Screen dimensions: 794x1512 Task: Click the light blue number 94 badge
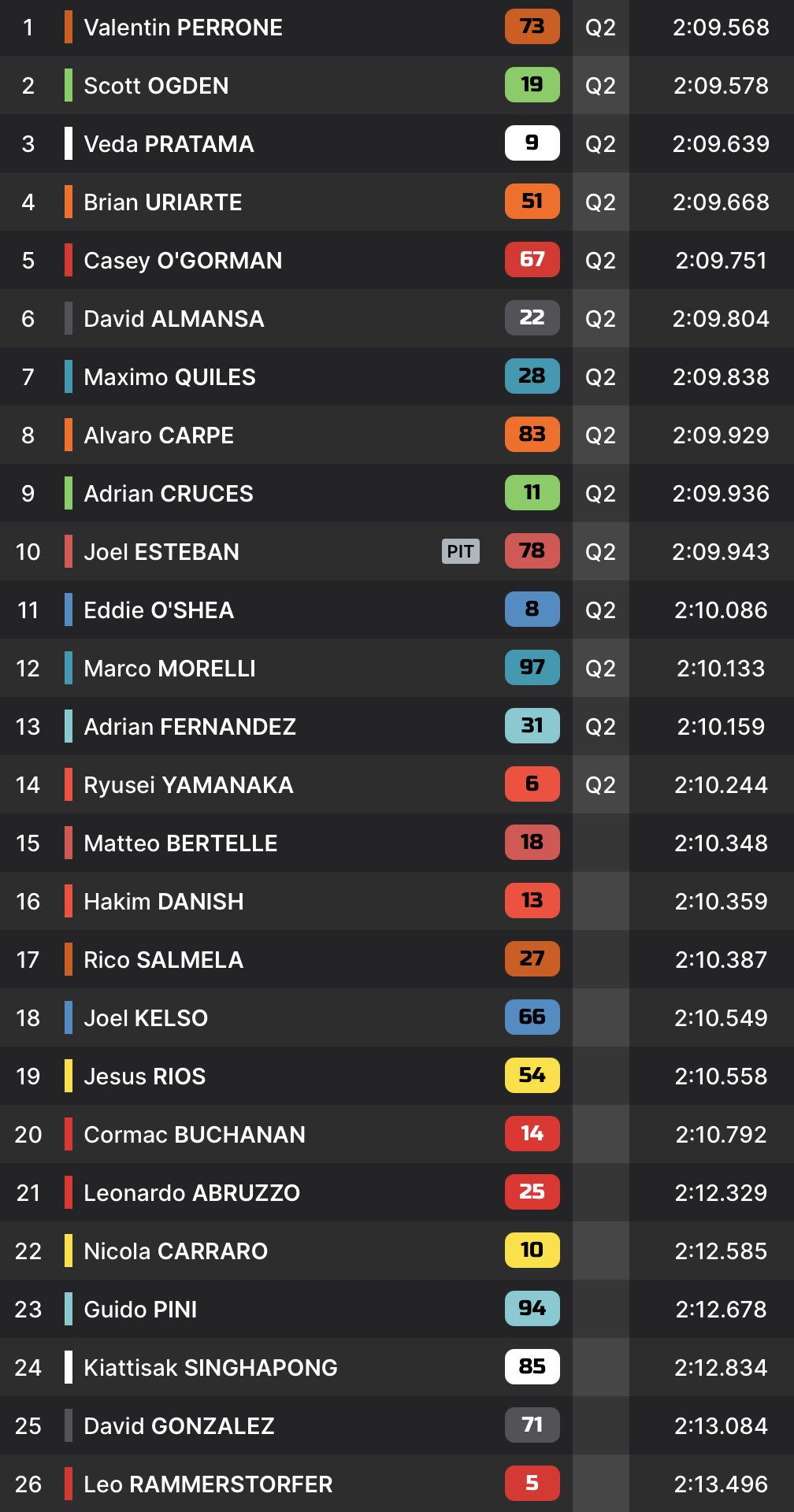click(x=532, y=1309)
